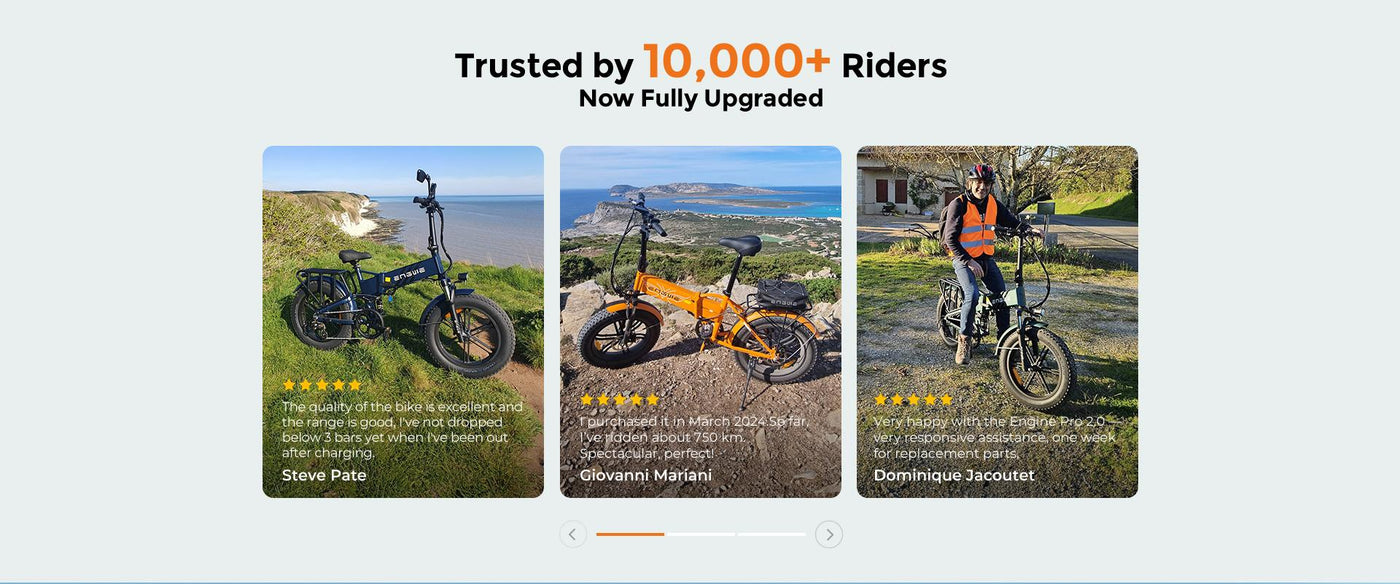1400x584 pixels.
Task: Click the Engine Pro 2.0 review text
Action: coord(994,437)
